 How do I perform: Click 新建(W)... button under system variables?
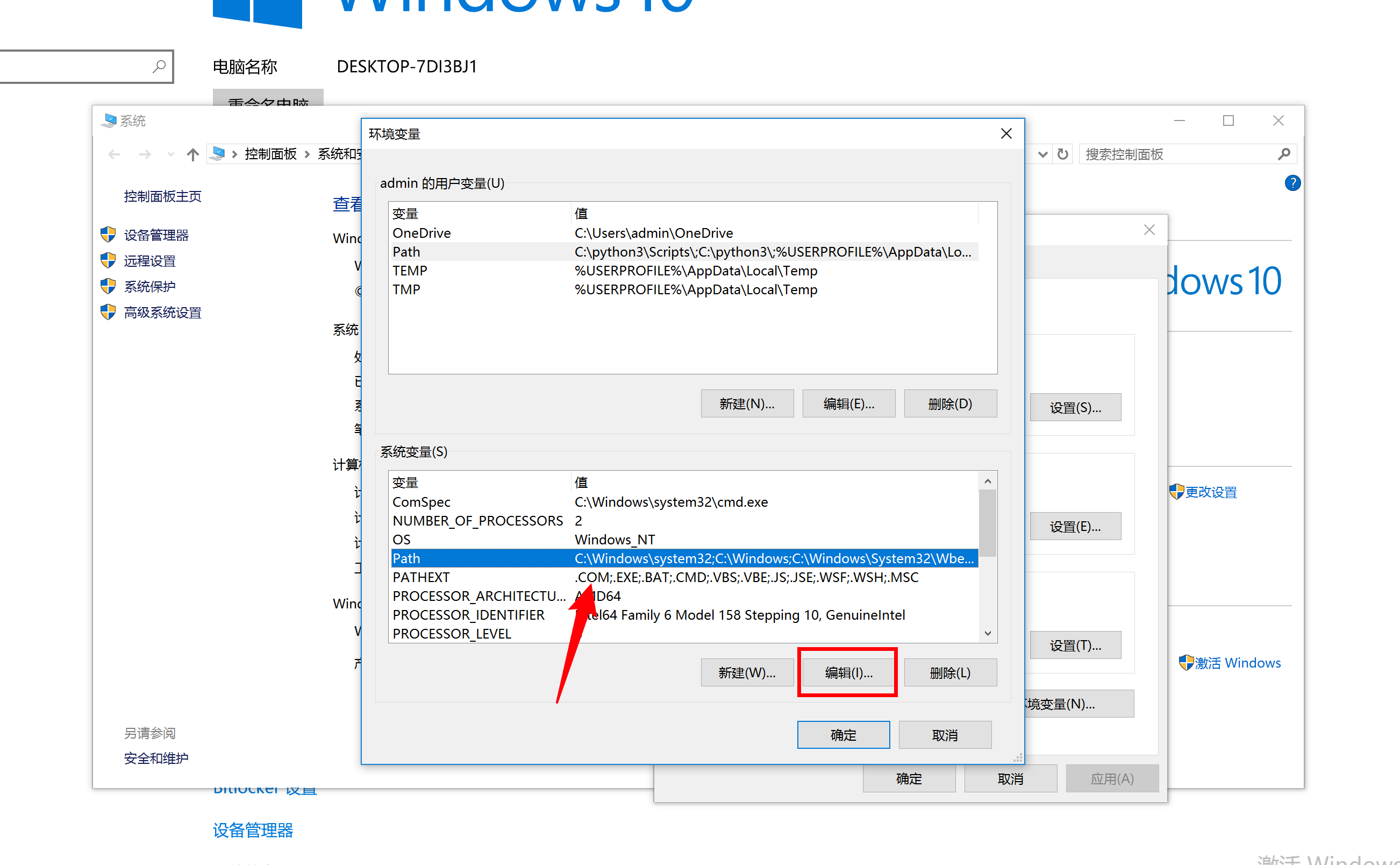pos(747,672)
